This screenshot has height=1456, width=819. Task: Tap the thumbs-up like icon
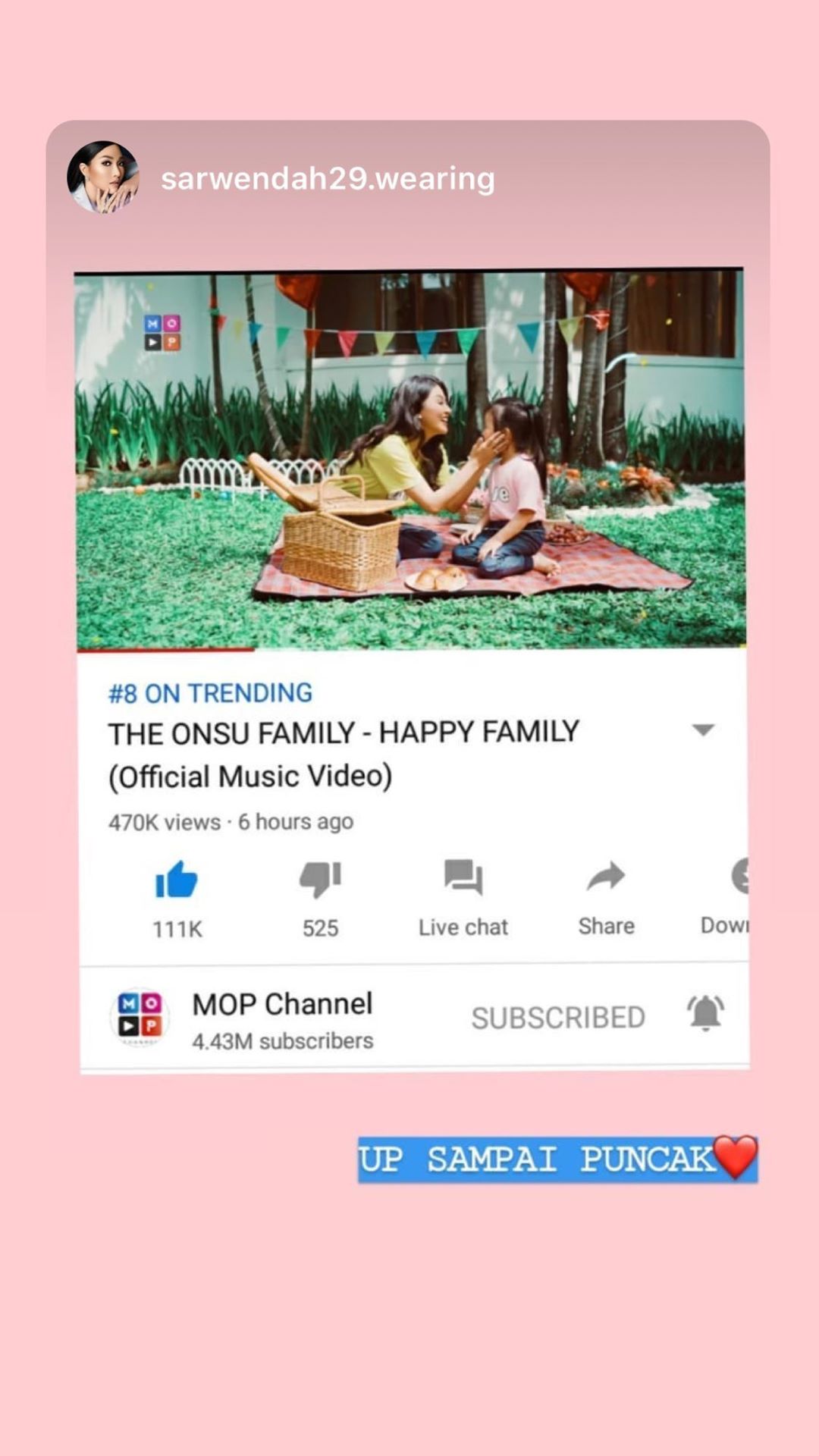(176, 880)
